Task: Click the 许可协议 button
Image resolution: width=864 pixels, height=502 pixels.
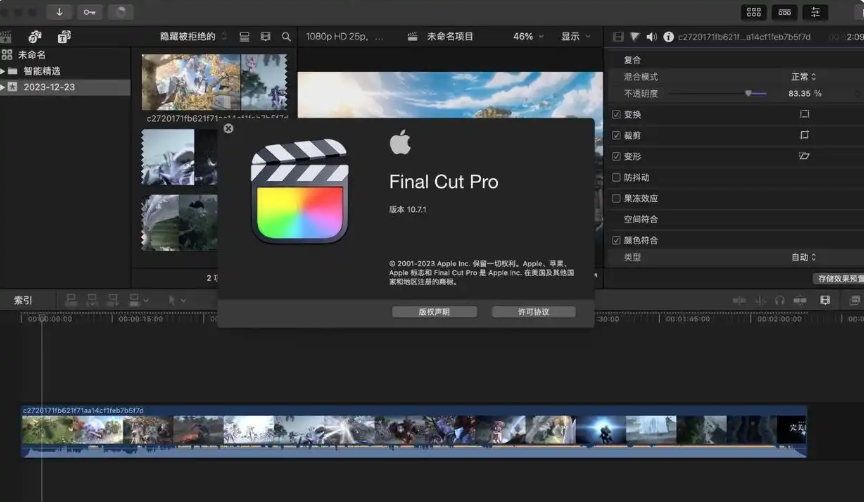Action: click(x=533, y=312)
